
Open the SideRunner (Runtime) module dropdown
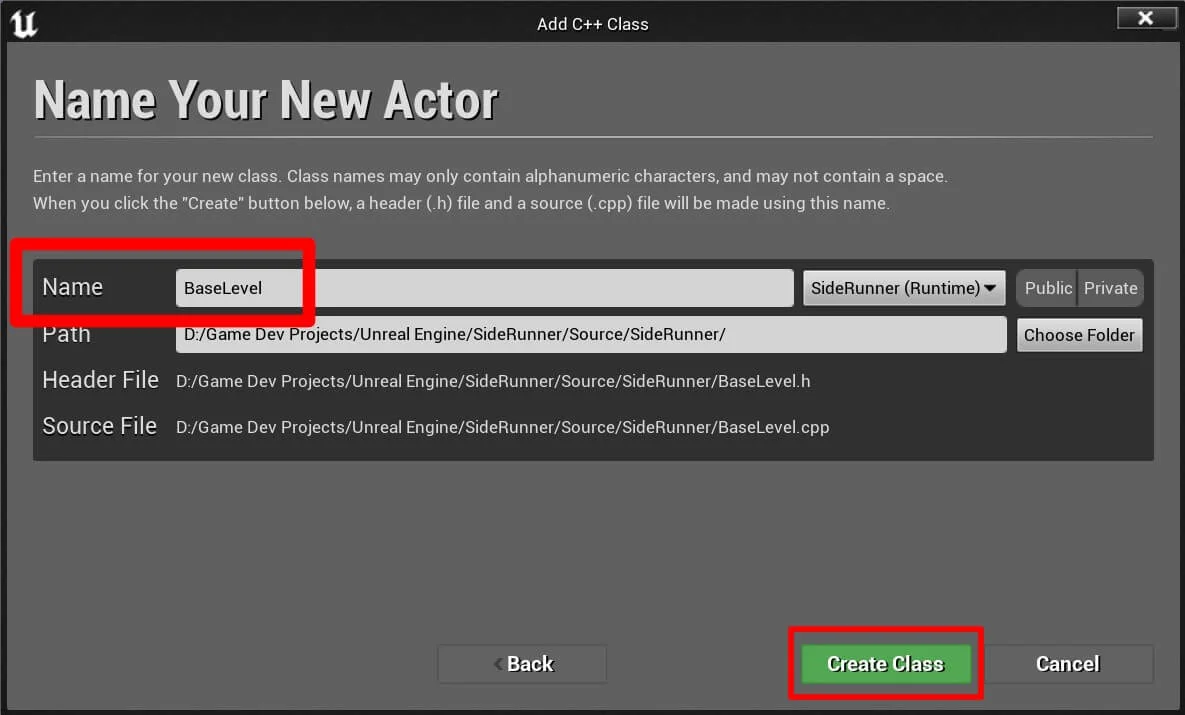pos(904,288)
